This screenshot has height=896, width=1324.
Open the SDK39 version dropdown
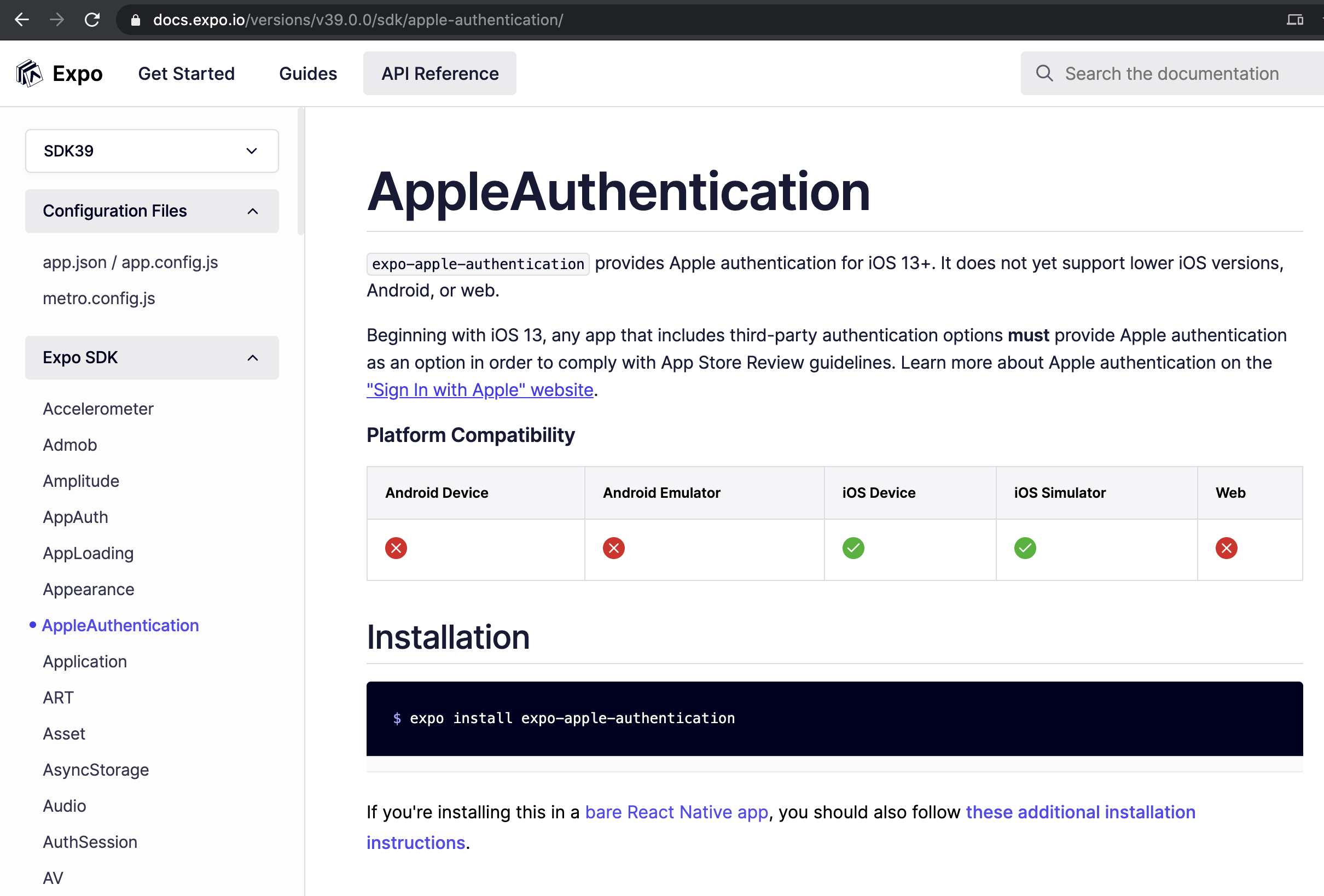tap(152, 151)
